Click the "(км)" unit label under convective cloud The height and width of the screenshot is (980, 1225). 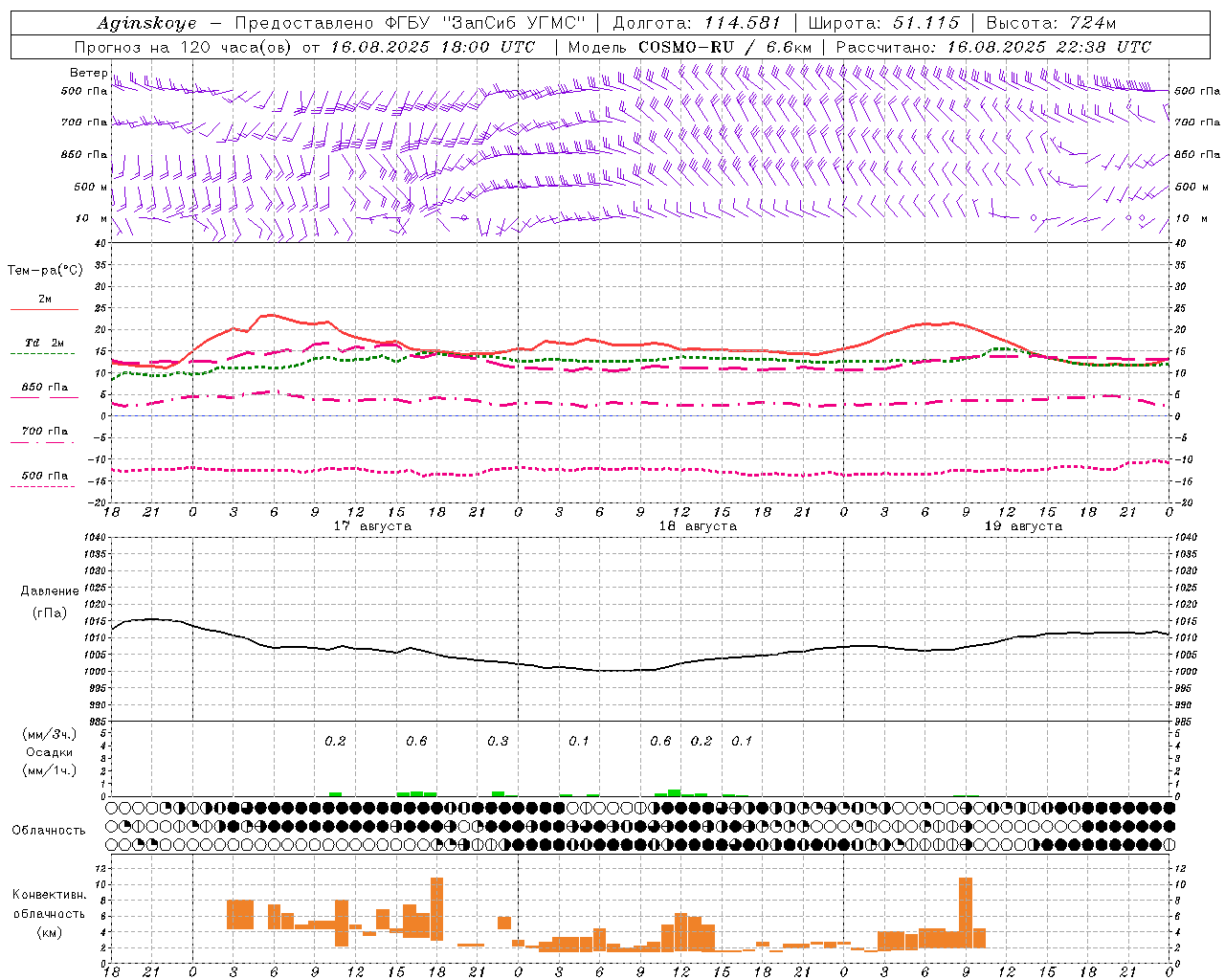click(x=50, y=932)
